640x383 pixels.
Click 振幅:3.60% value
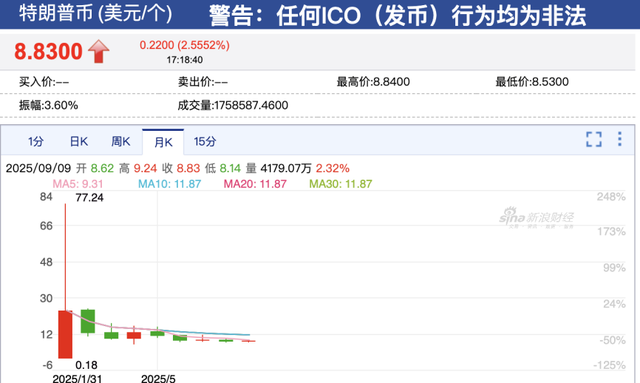point(49,105)
